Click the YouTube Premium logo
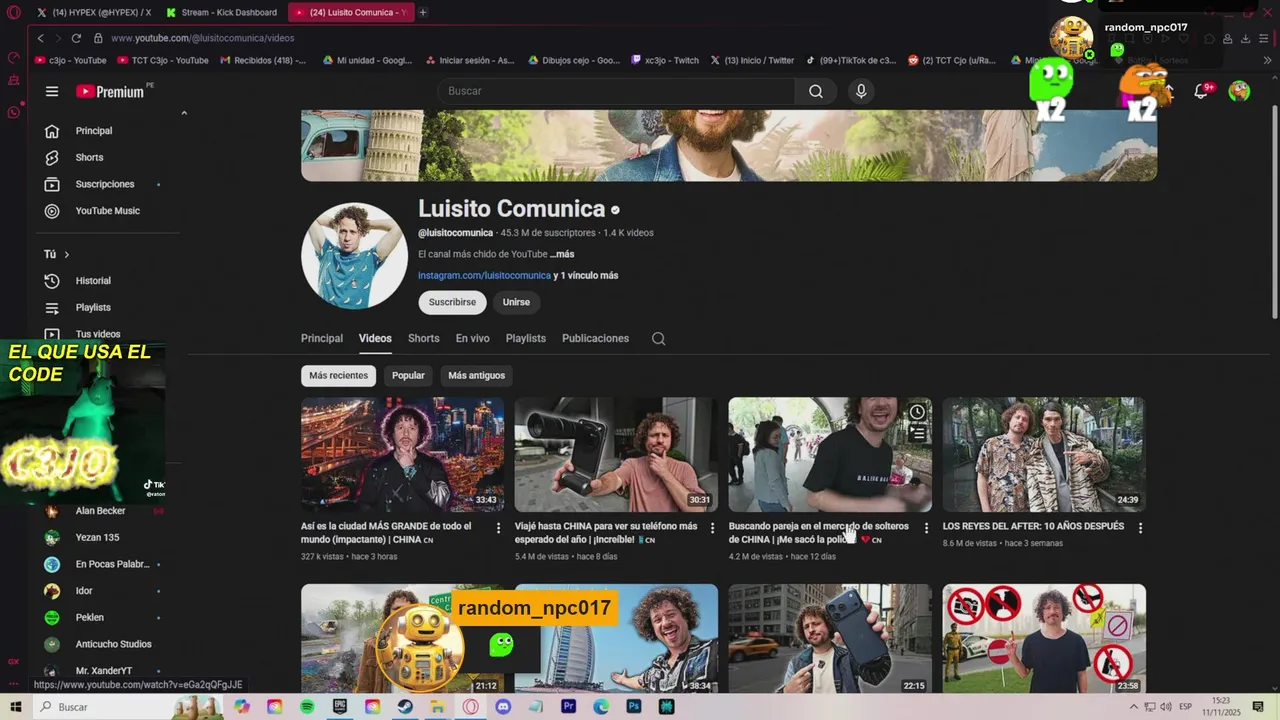 pyautogui.click(x=112, y=91)
